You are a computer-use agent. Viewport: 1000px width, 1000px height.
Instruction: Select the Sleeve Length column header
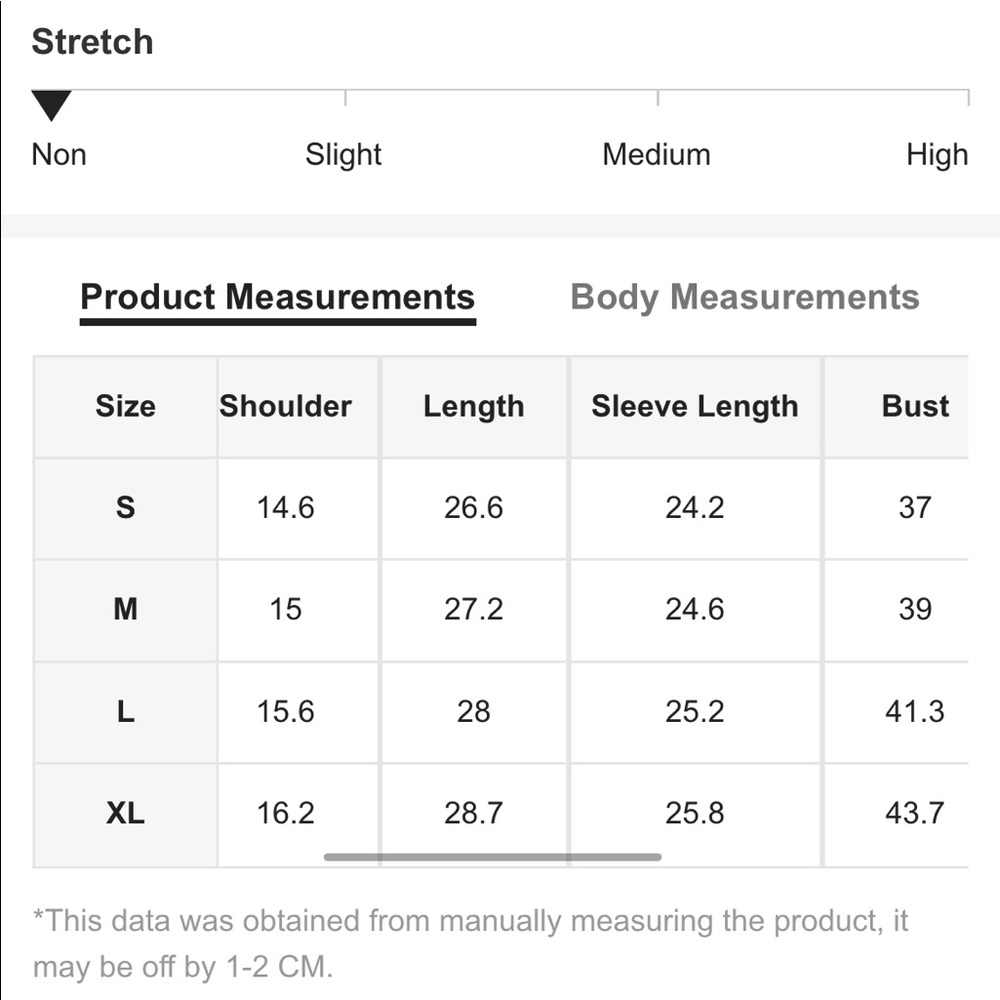point(695,406)
